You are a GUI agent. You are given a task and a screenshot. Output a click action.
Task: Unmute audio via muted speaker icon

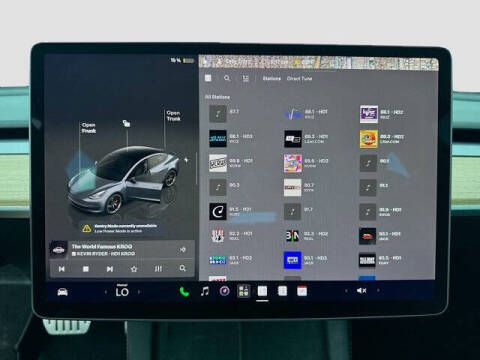pyautogui.click(x=362, y=291)
